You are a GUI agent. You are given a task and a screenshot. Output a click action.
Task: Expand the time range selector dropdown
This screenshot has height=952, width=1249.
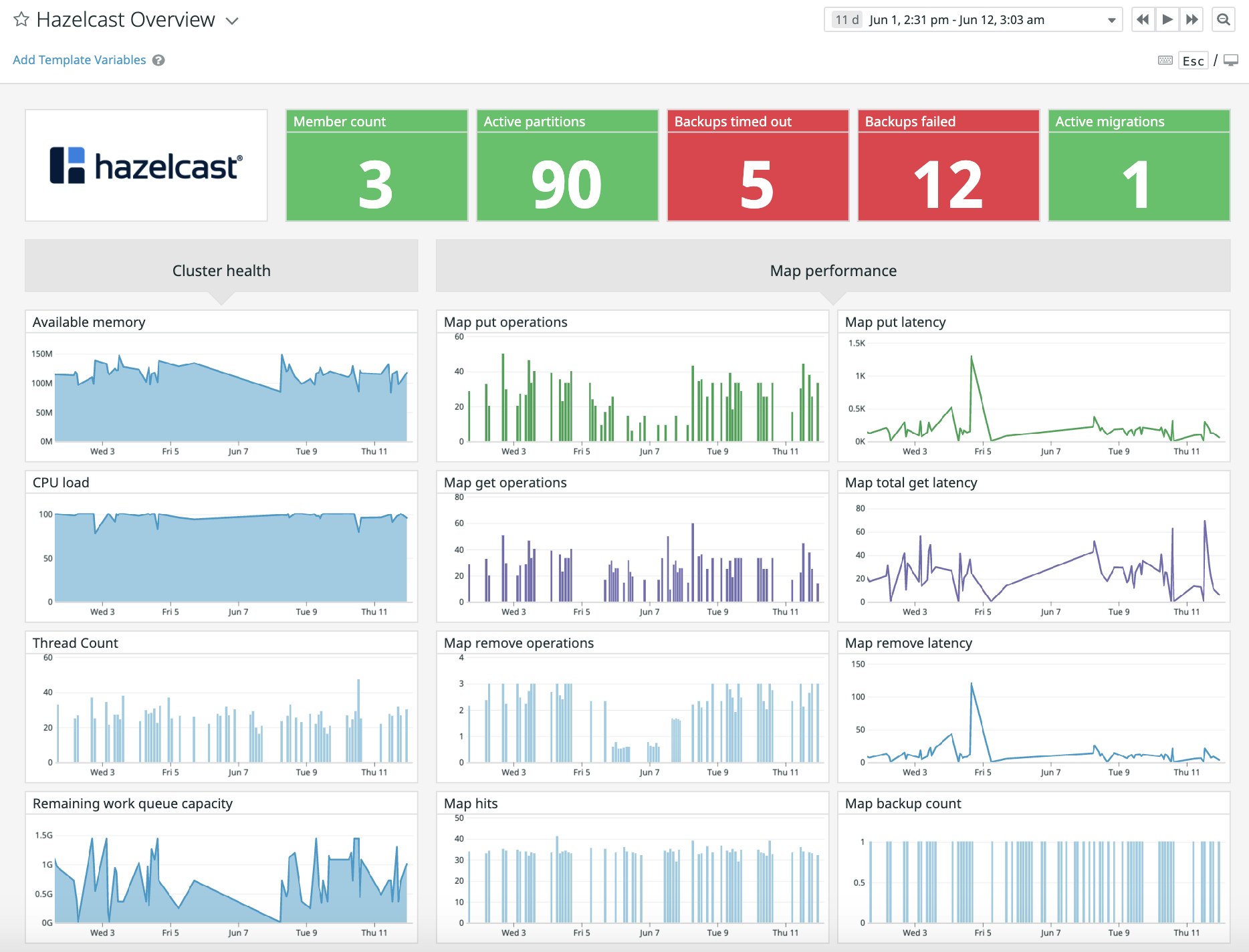[1111, 20]
